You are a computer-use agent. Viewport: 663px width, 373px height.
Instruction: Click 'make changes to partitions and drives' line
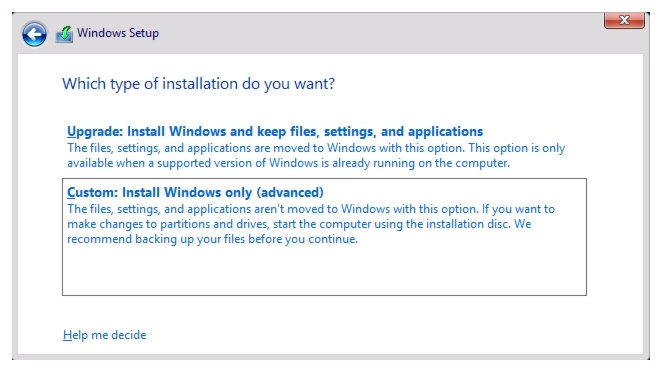click(x=299, y=224)
